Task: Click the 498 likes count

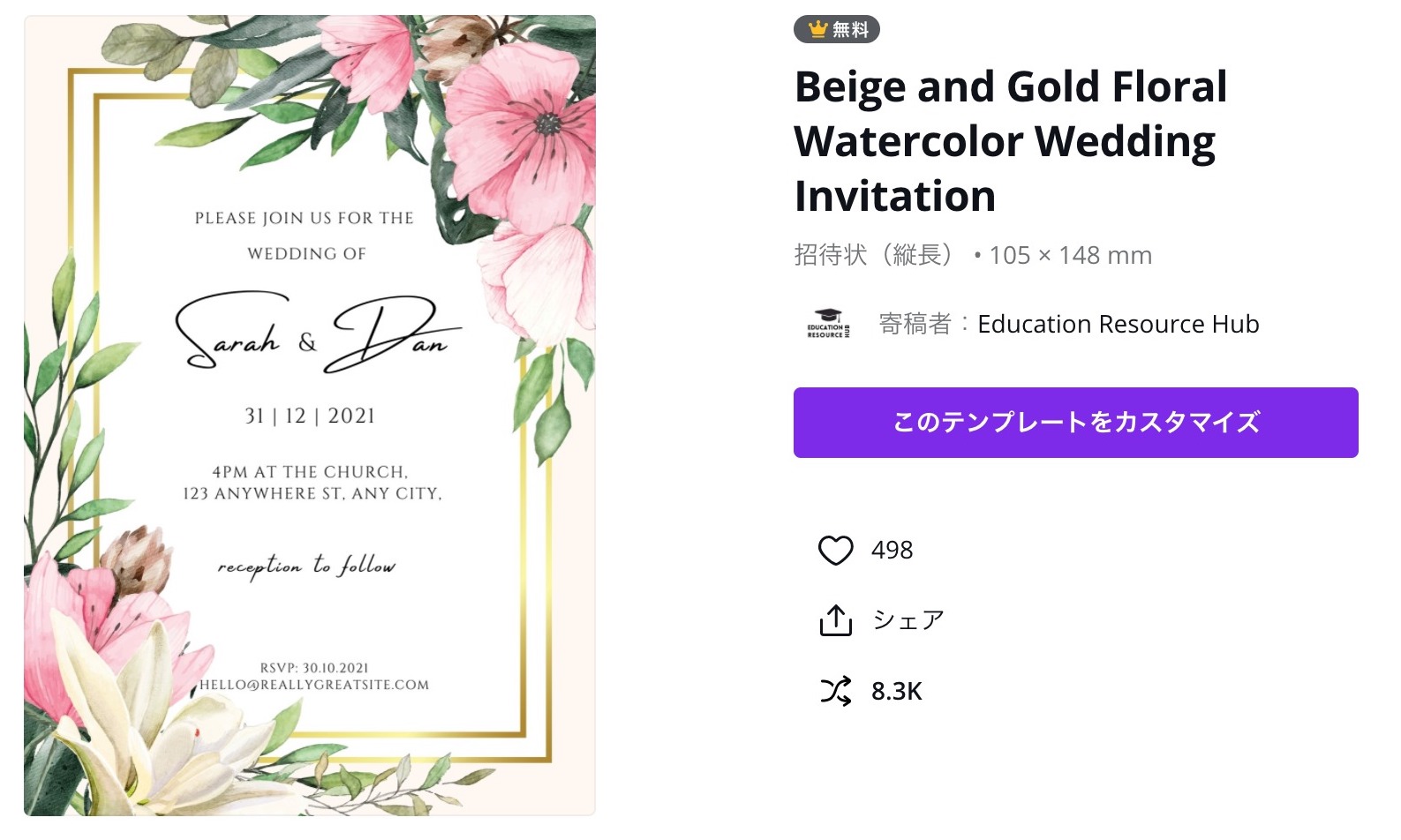Action: tap(892, 551)
